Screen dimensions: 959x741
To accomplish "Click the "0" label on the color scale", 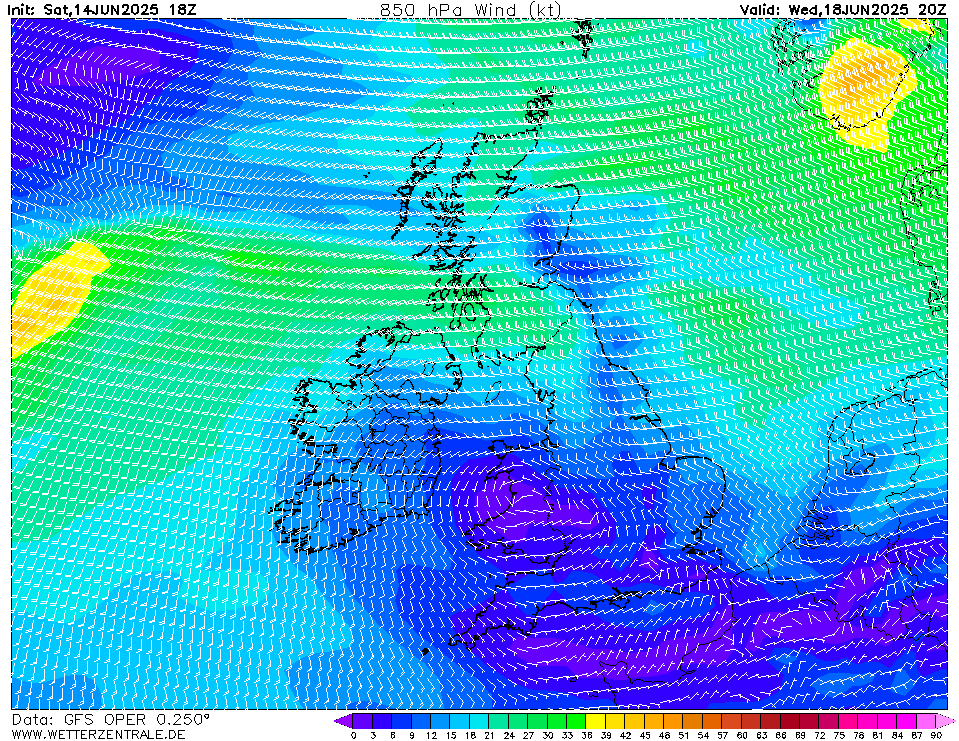I will [354, 735].
